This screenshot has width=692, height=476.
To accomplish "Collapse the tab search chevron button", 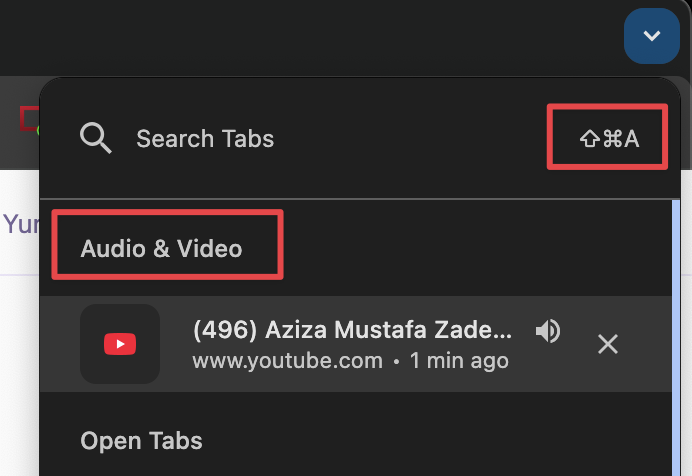I will click(x=651, y=36).
